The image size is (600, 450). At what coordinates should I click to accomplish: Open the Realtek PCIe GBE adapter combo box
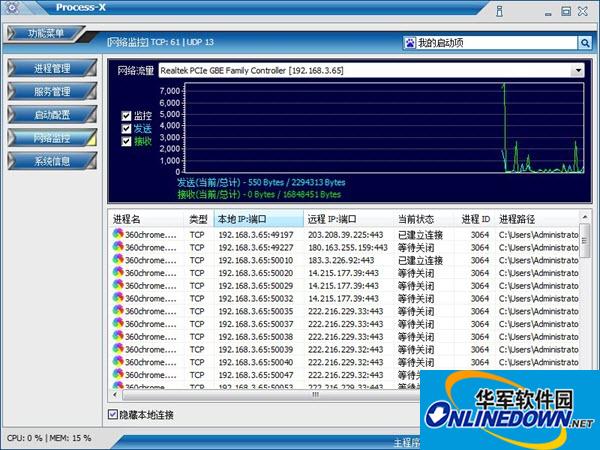(371, 70)
